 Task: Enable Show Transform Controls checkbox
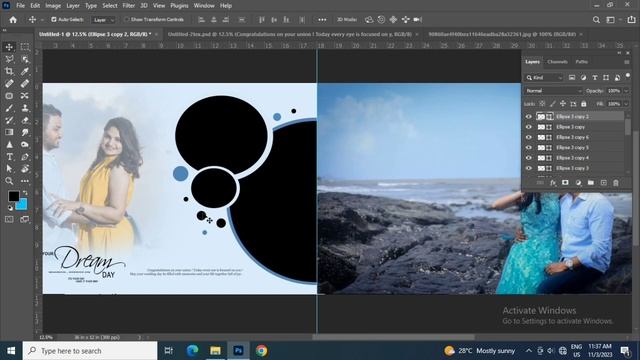(x=126, y=19)
